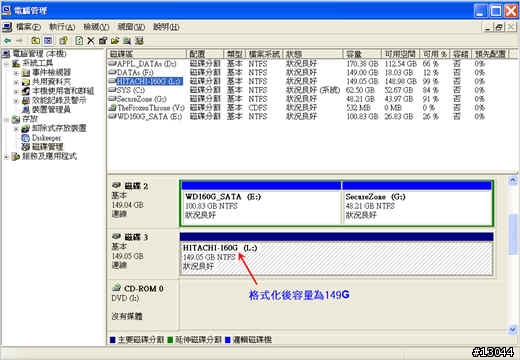Select the 卸除式存放裝置 tree item
The image size is (520, 360).
tap(59, 128)
